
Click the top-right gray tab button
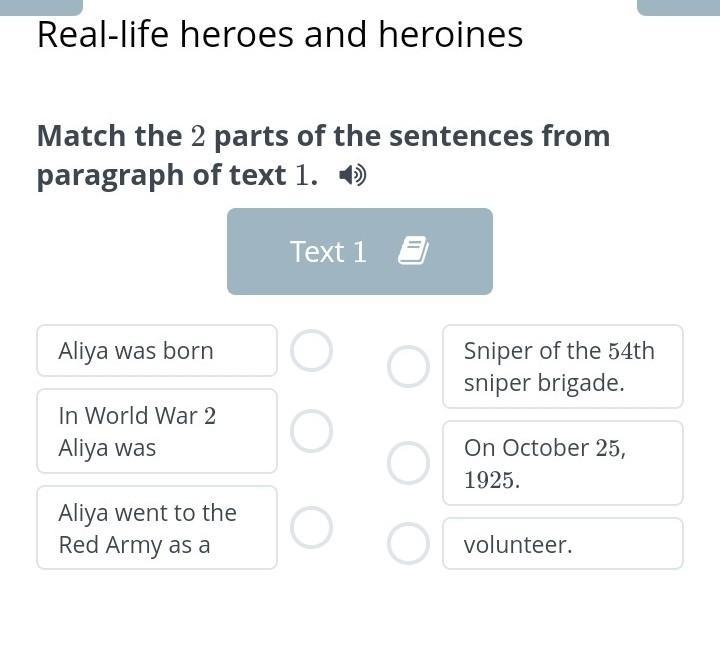tap(679, 7)
